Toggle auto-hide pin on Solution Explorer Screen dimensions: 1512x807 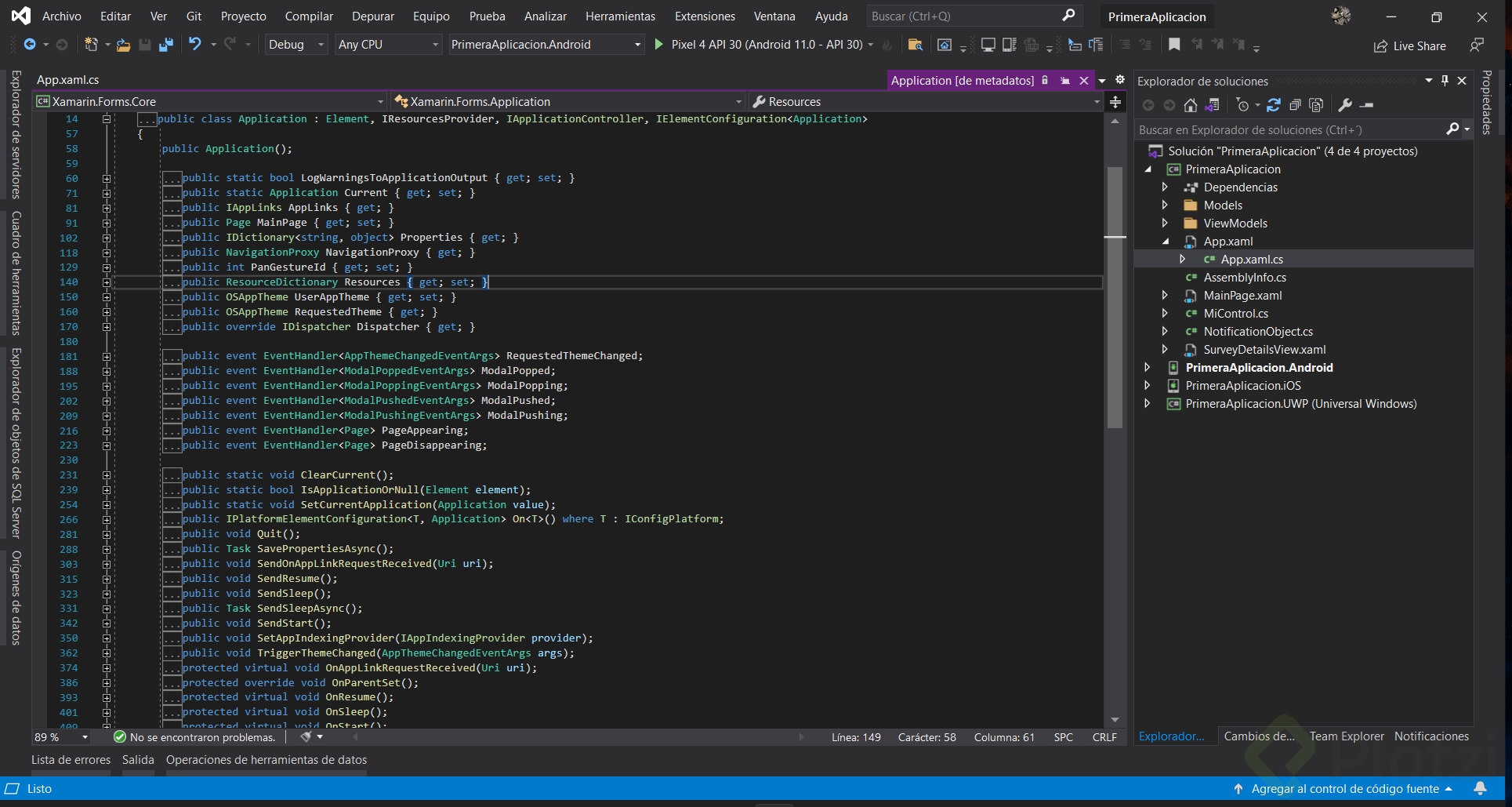point(1445,81)
